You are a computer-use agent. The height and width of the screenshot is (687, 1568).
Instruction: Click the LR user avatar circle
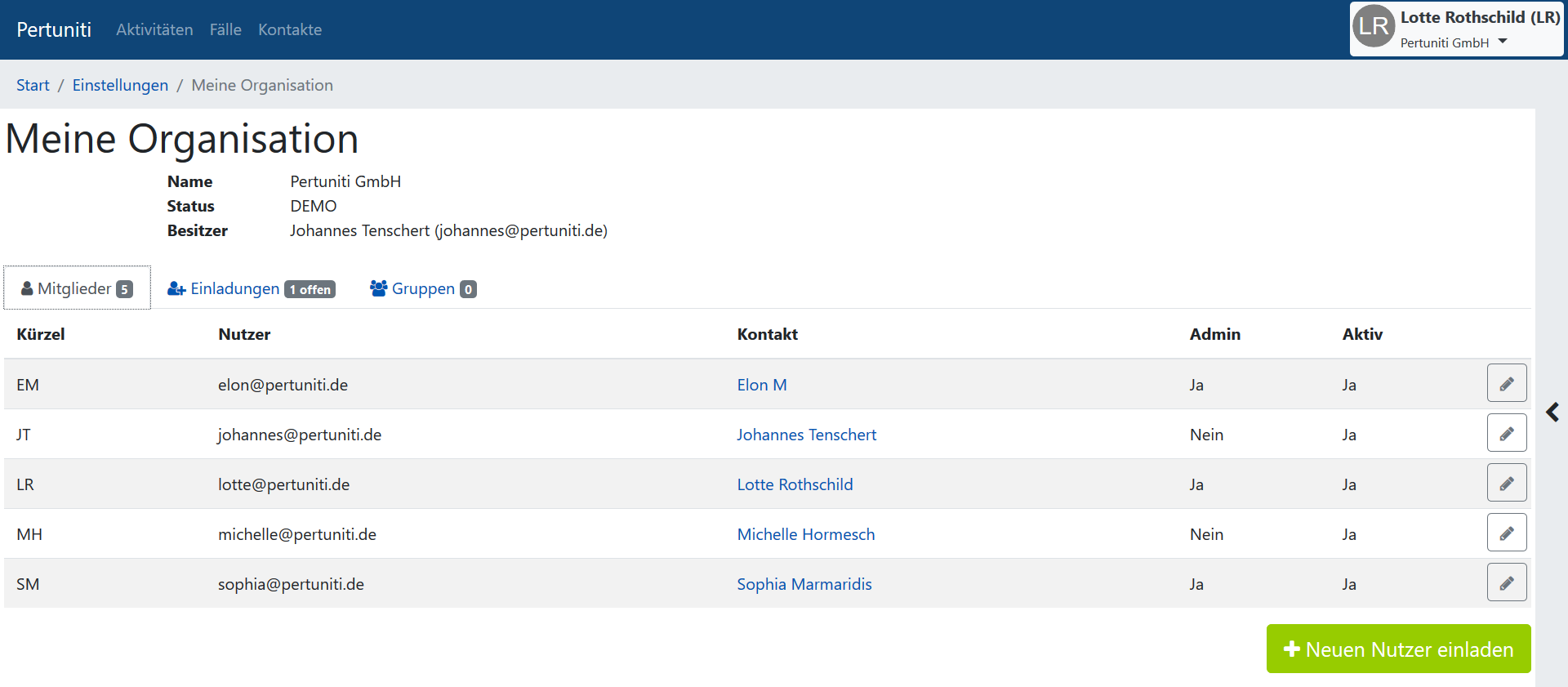pyautogui.click(x=1374, y=26)
